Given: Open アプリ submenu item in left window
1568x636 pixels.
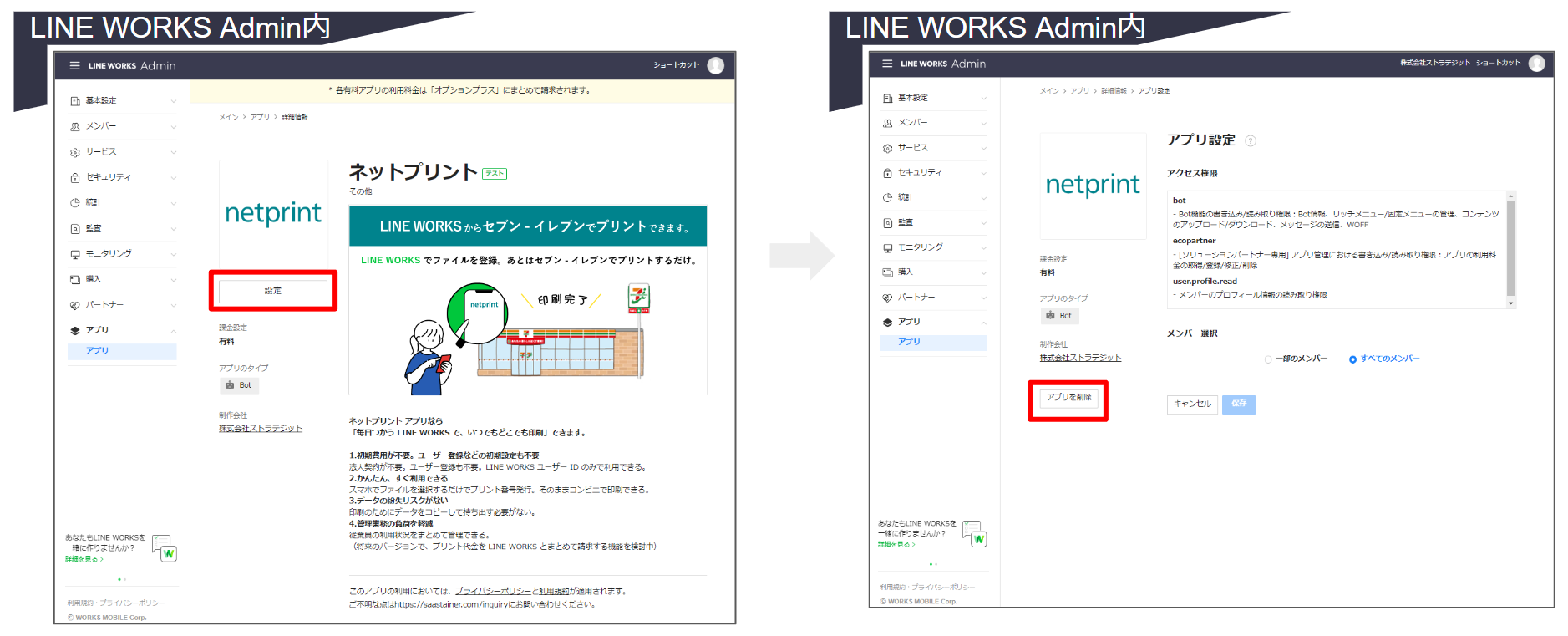Looking at the screenshot, I should pos(122,351).
